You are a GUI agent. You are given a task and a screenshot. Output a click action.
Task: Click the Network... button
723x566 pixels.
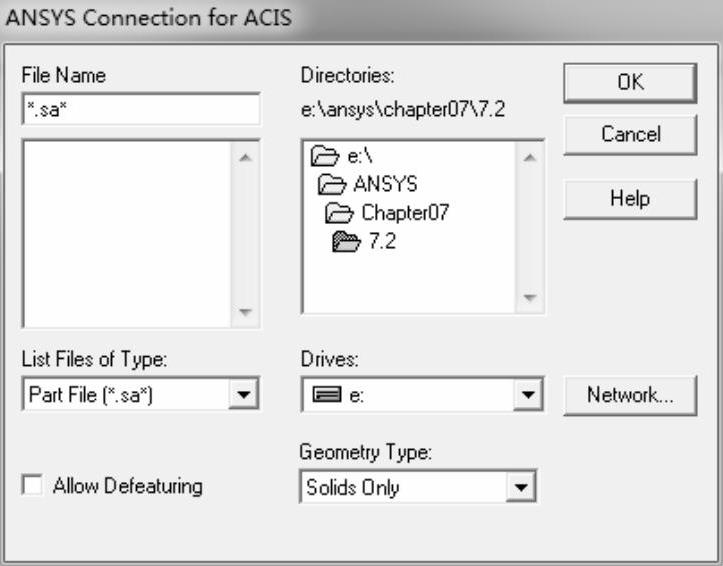coord(630,394)
